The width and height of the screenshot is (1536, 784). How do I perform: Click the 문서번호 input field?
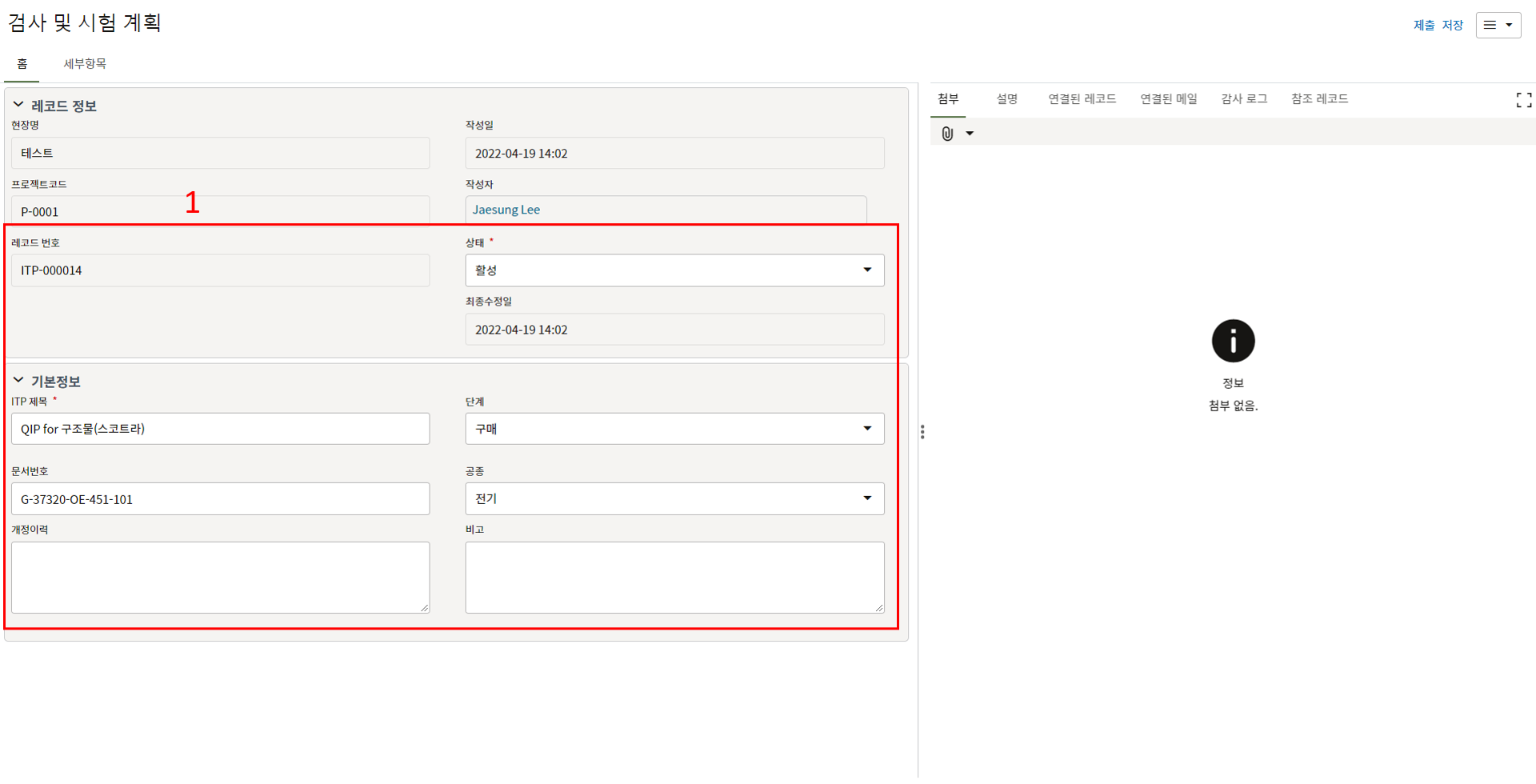point(220,499)
